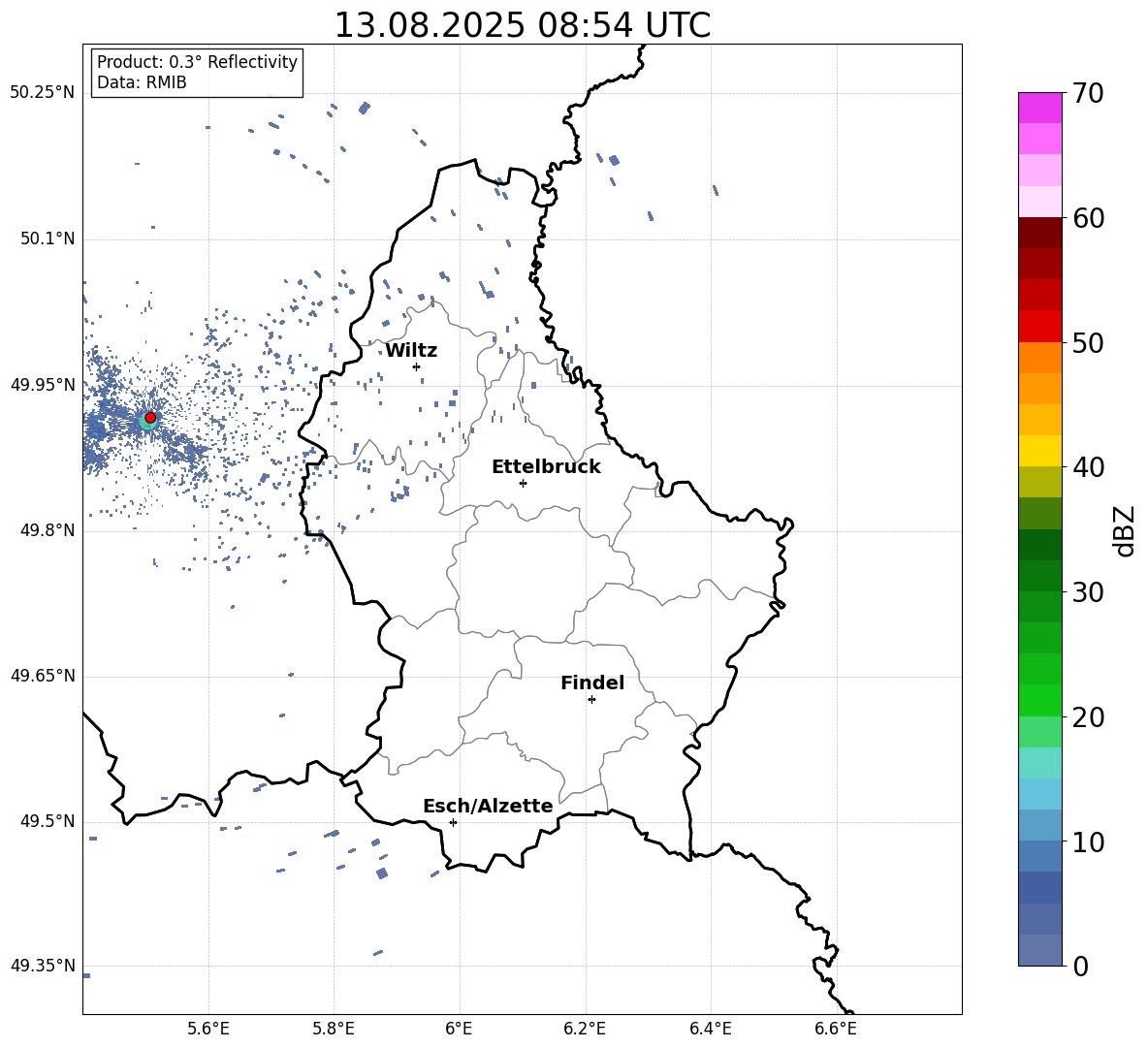Click the timestamp title 13.08.2025 08:54 UTC
The width and height of the screenshot is (1148, 1048).
tap(522, 25)
